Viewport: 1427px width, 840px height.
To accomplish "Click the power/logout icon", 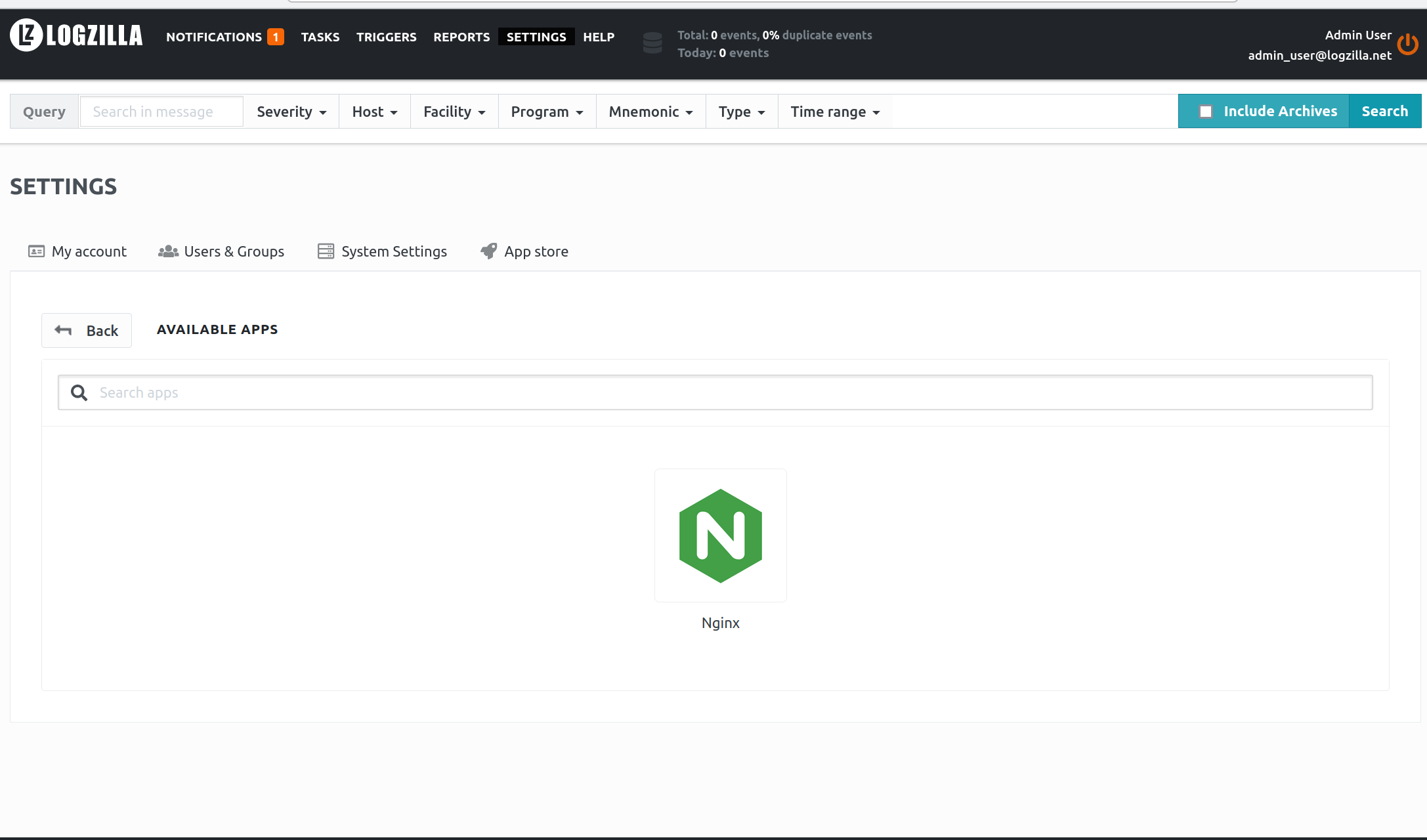I will 1408,45.
